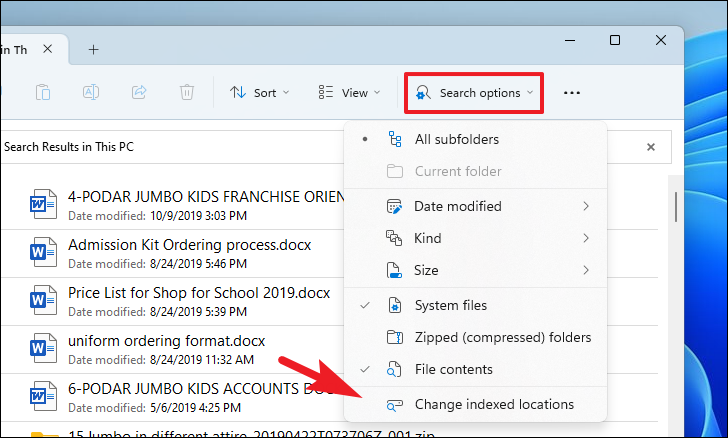
Task: Click Word icon of 4-PODAR JUMBO KIDS FRANCHISE
Action: 43,204
